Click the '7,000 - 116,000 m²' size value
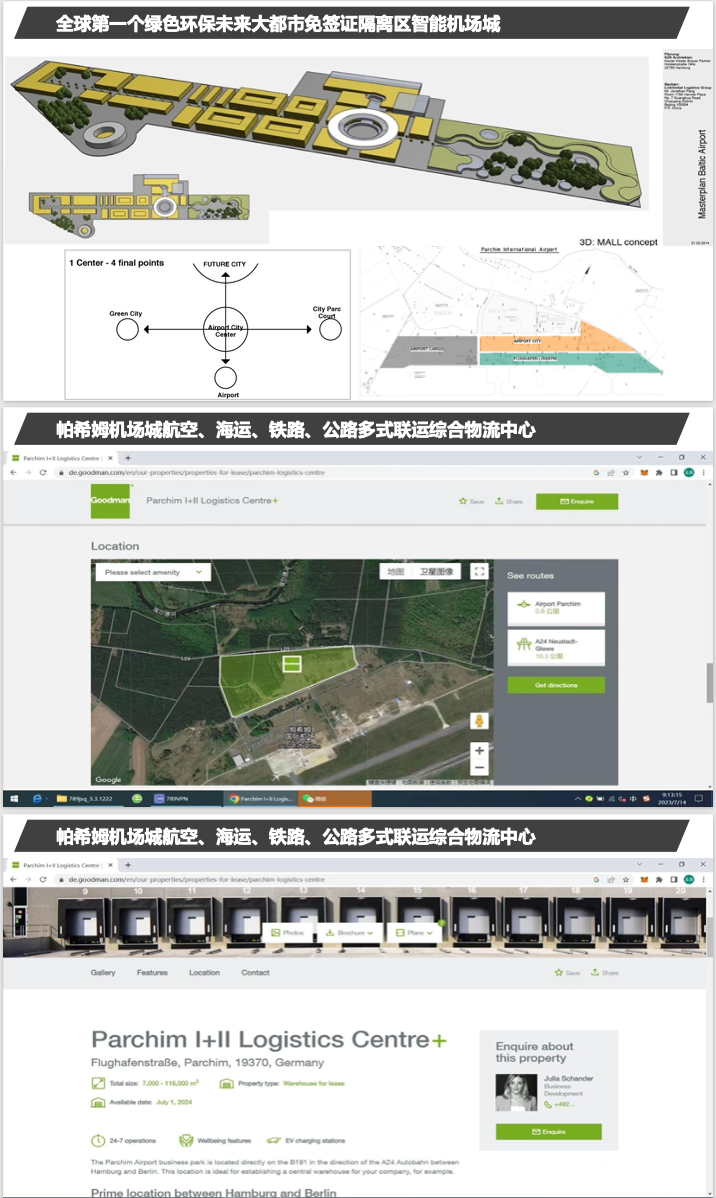This screenshot has width=716, height=1198. [170, 1083]
